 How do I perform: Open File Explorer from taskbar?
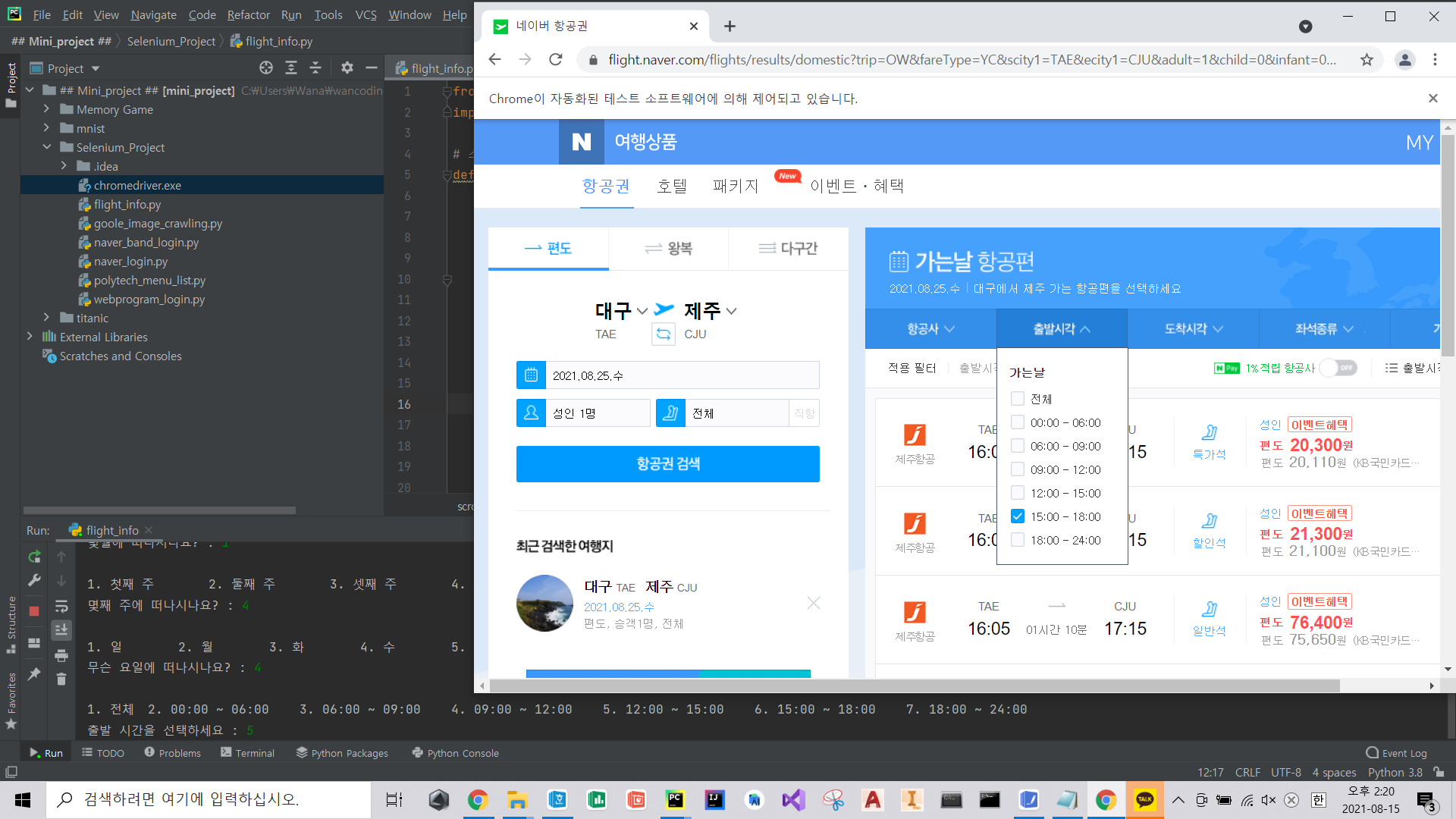517,800
